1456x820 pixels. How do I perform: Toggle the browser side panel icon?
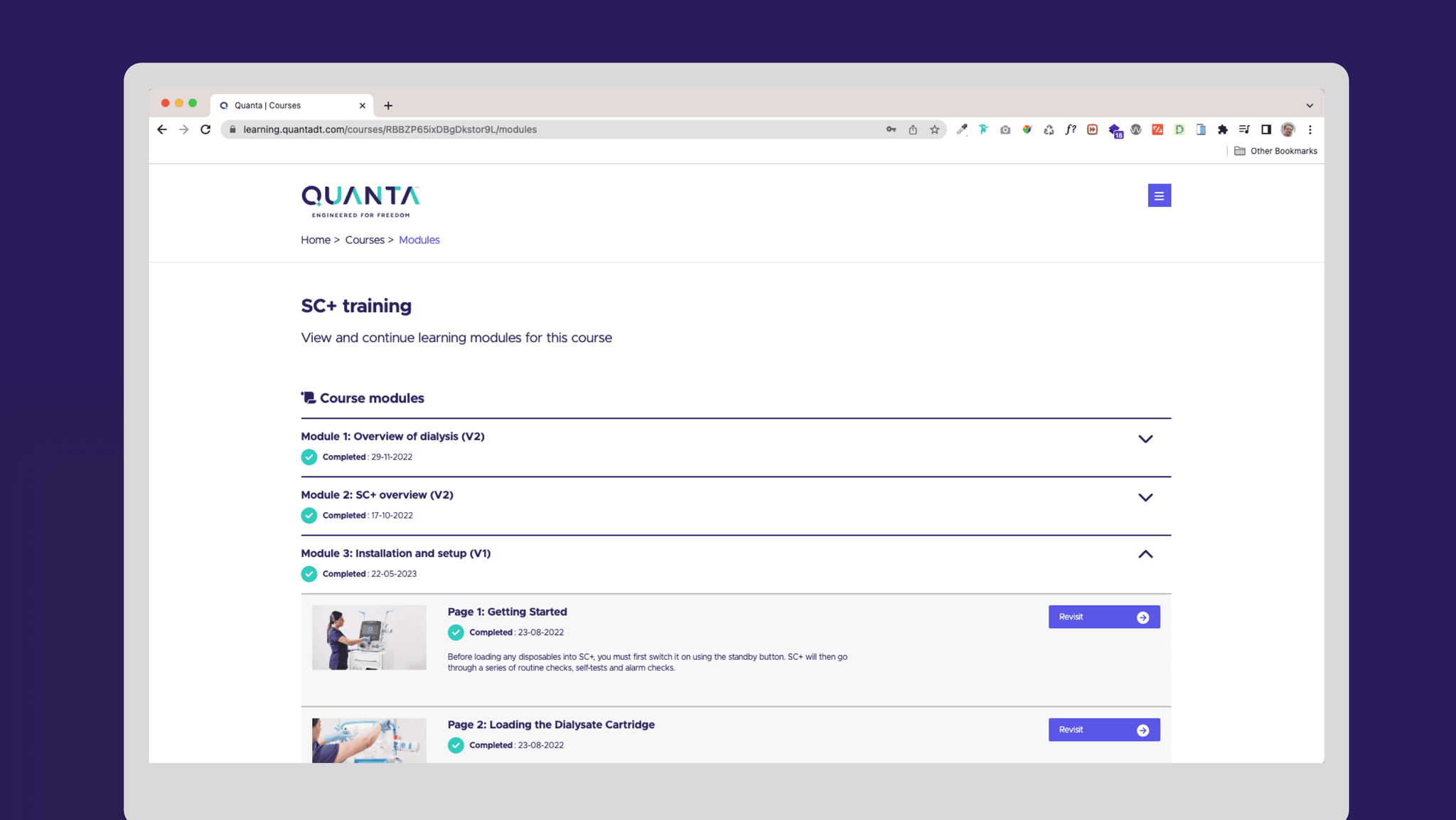point(1265,129)
